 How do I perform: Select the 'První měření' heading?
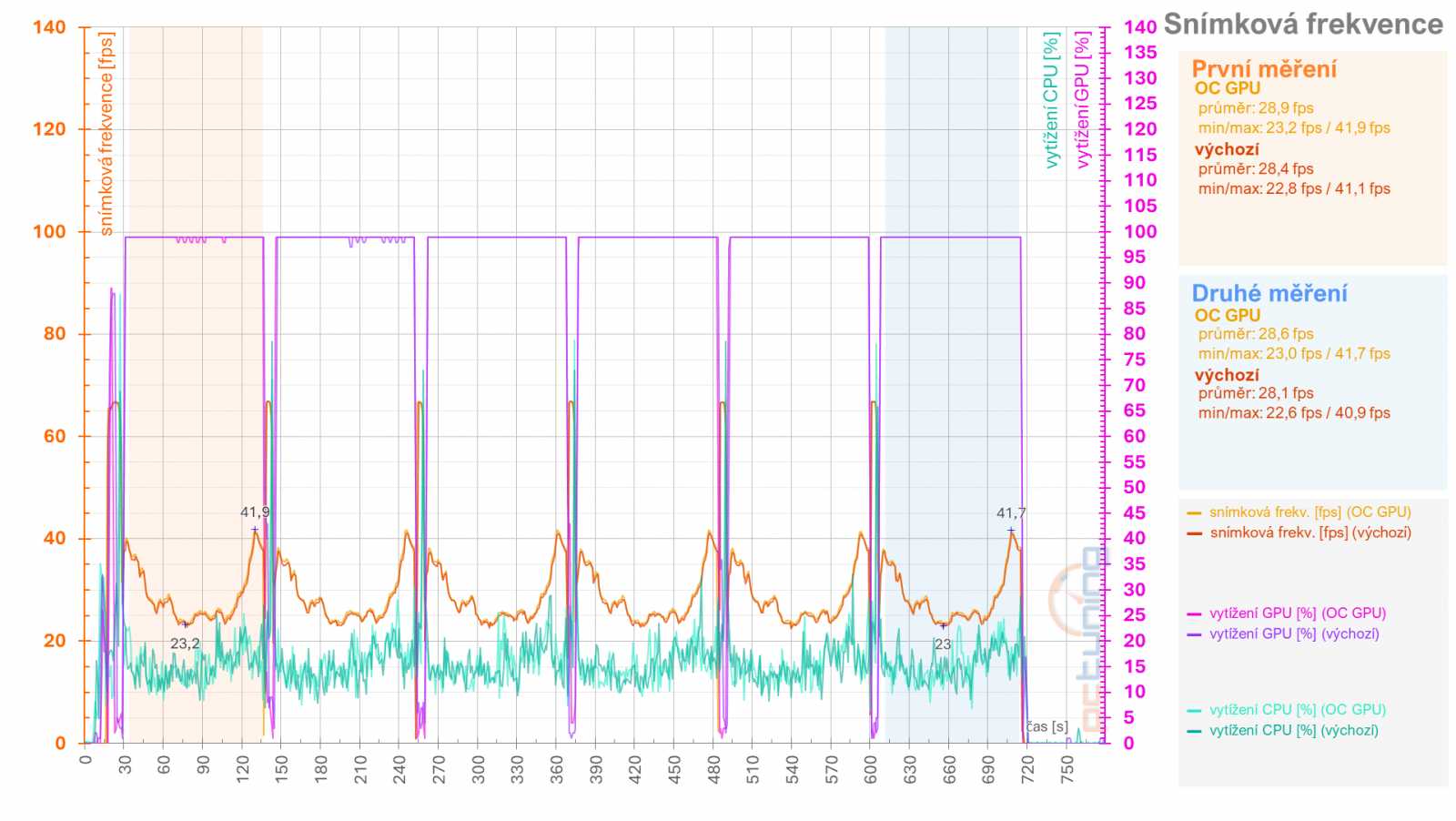pos(1264,69)
